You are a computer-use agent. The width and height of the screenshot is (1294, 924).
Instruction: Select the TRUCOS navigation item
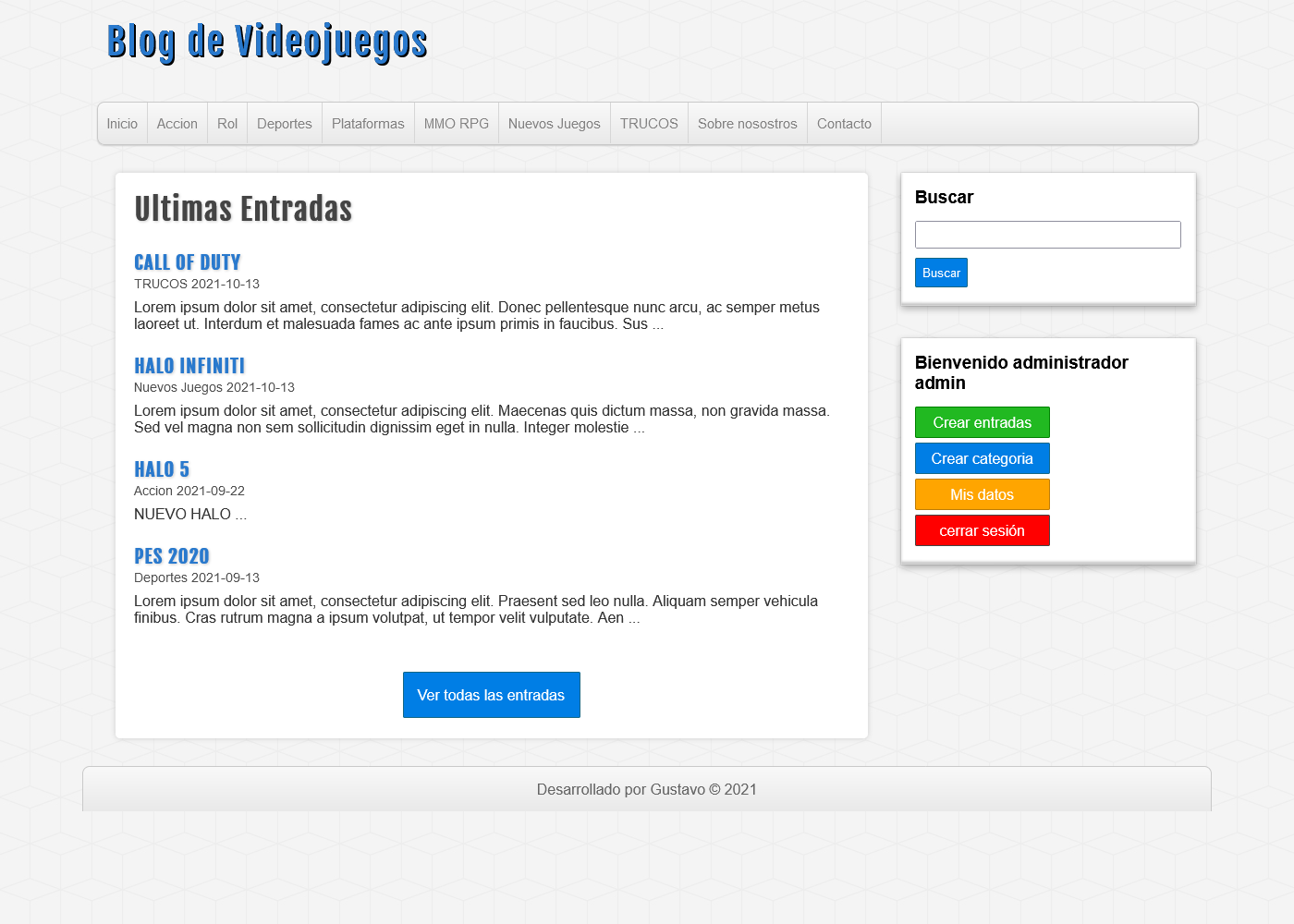[649, 124]
